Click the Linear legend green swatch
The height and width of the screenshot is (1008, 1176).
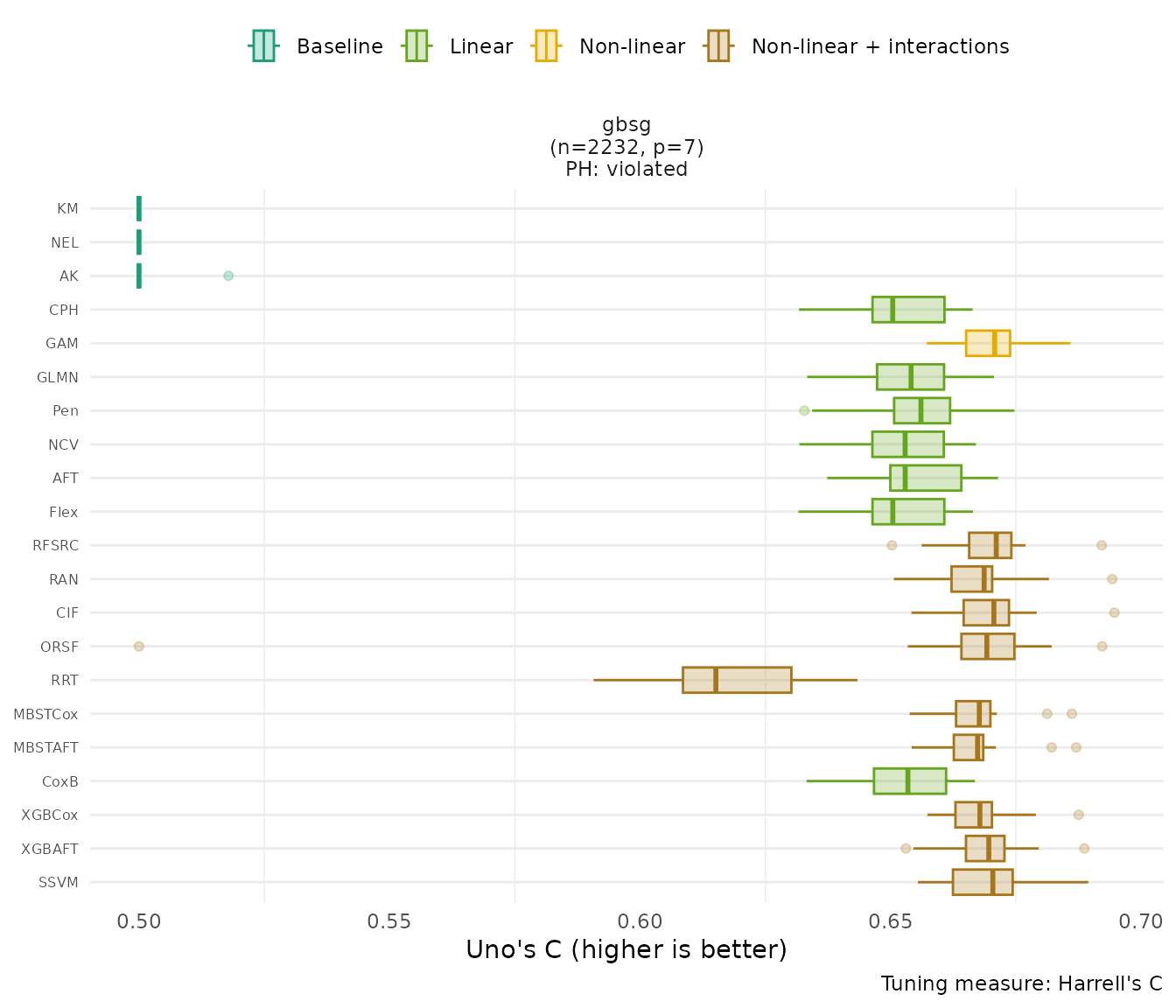[416, 46]
